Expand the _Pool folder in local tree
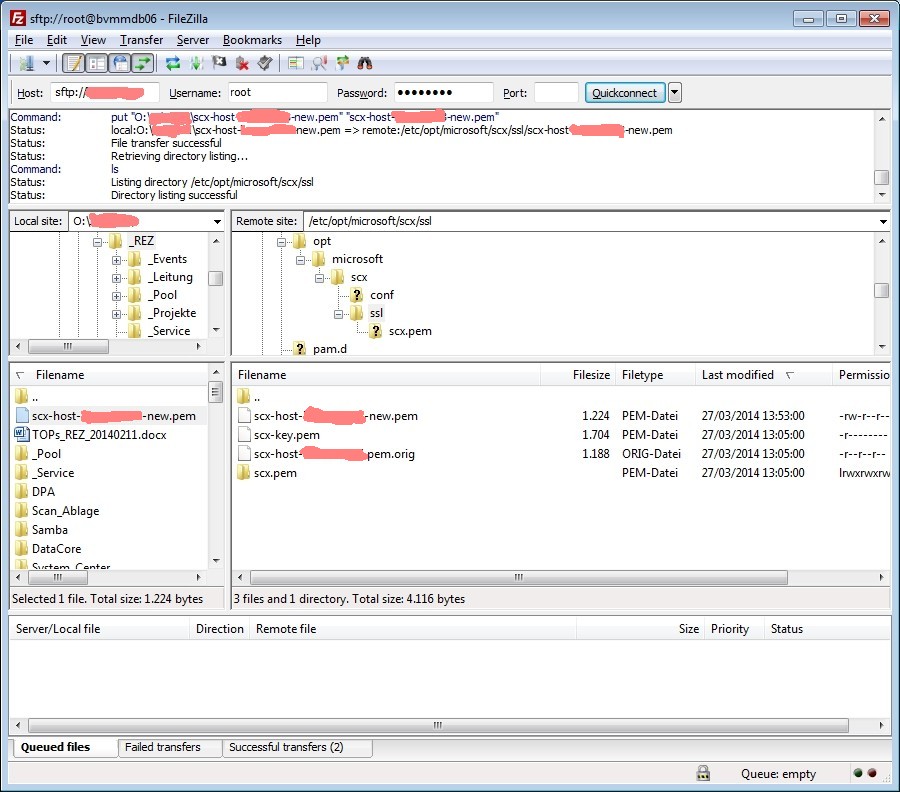Image resolution: width=900 pixels, height=792 pixels. [x=117, y=296]
